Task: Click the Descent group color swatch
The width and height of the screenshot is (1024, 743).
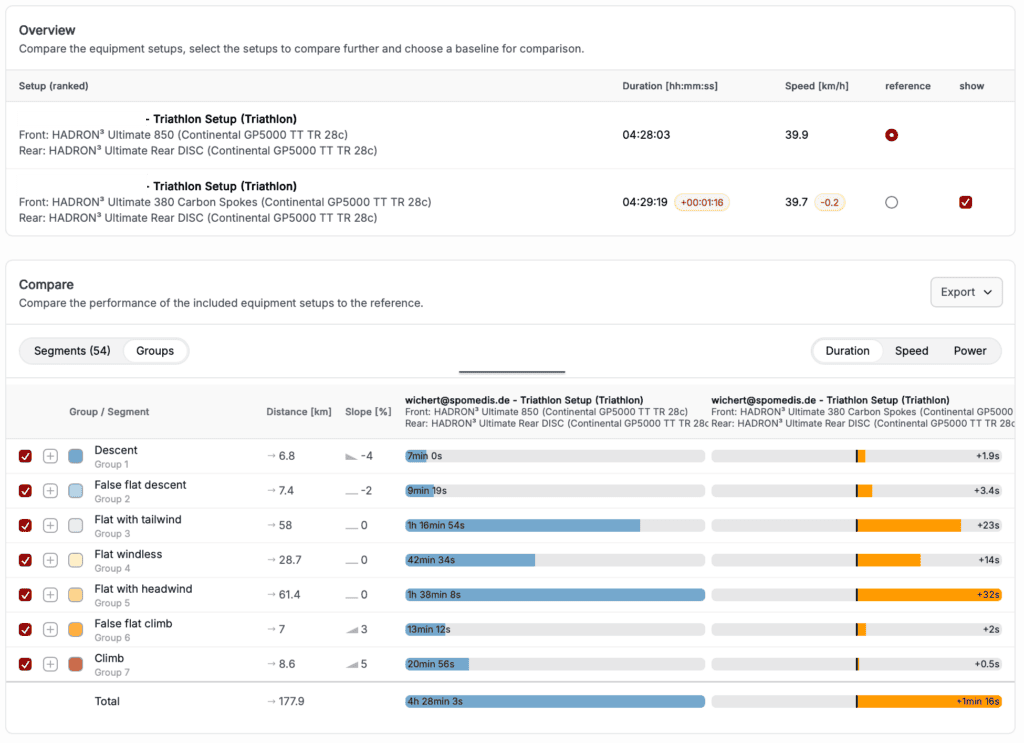Action: (x=76, y=456)
